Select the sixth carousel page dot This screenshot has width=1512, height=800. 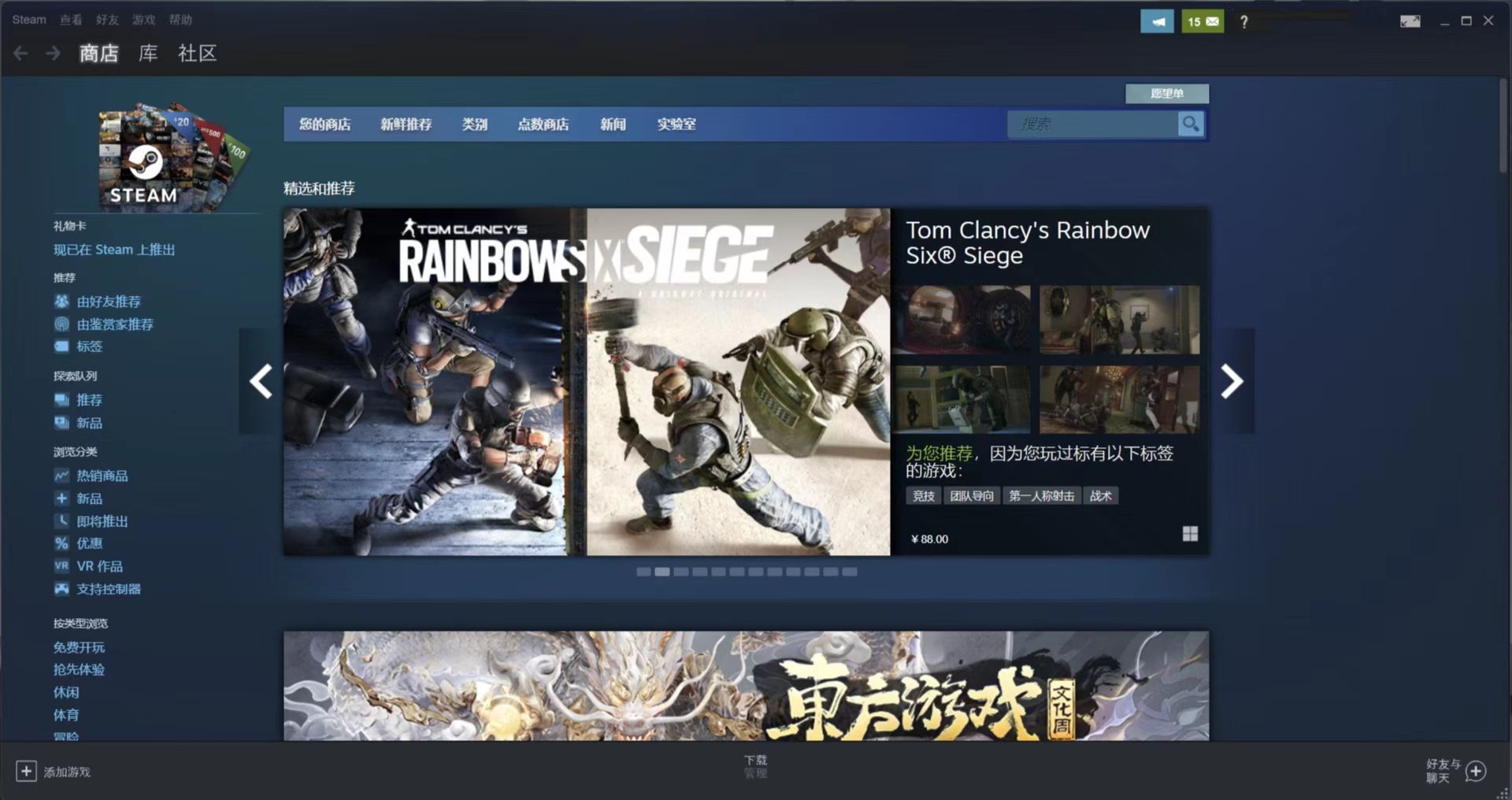coord(737,572)
